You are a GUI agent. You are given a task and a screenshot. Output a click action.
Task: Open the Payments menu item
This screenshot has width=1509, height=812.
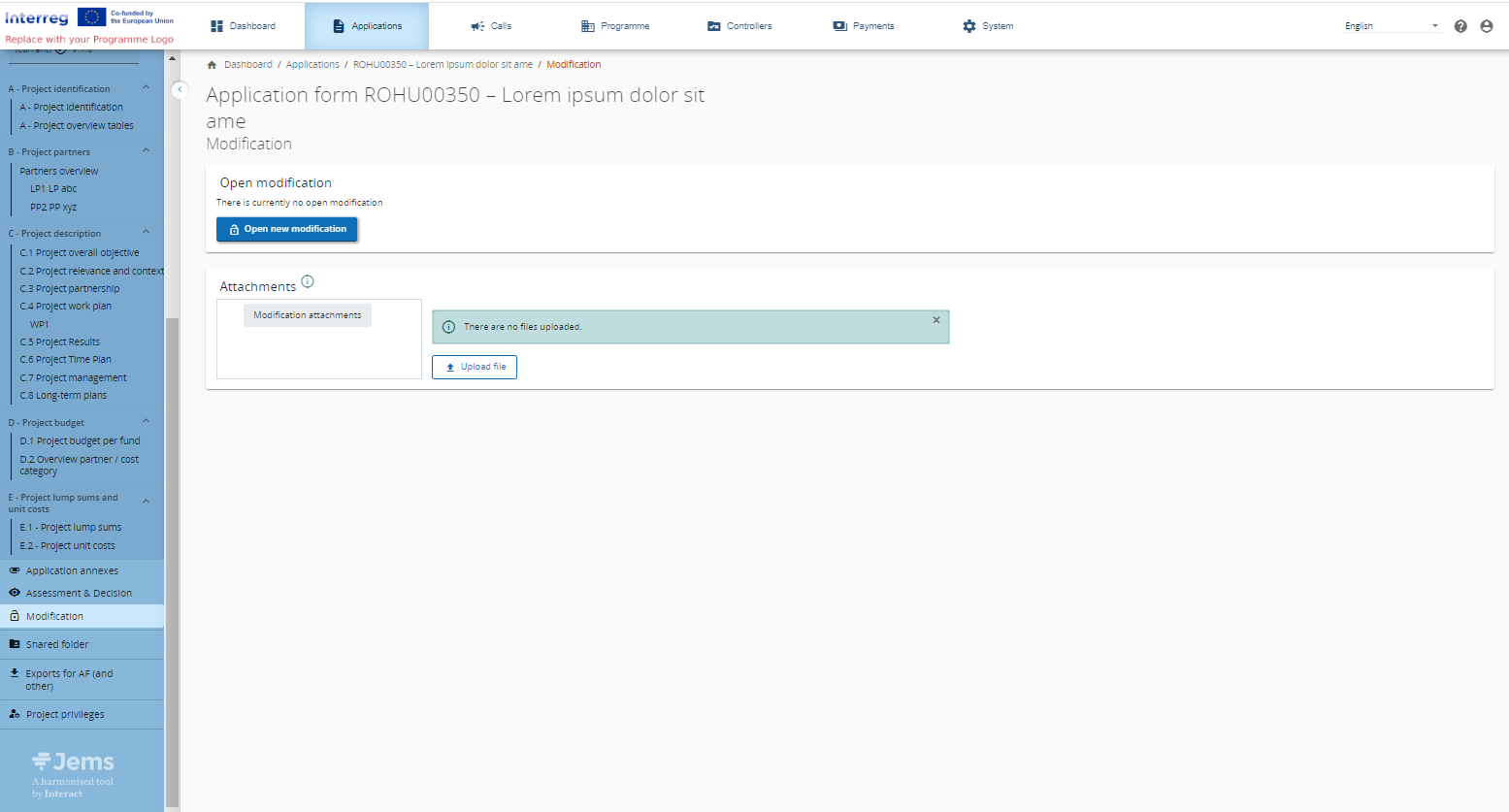coord(864,26)
